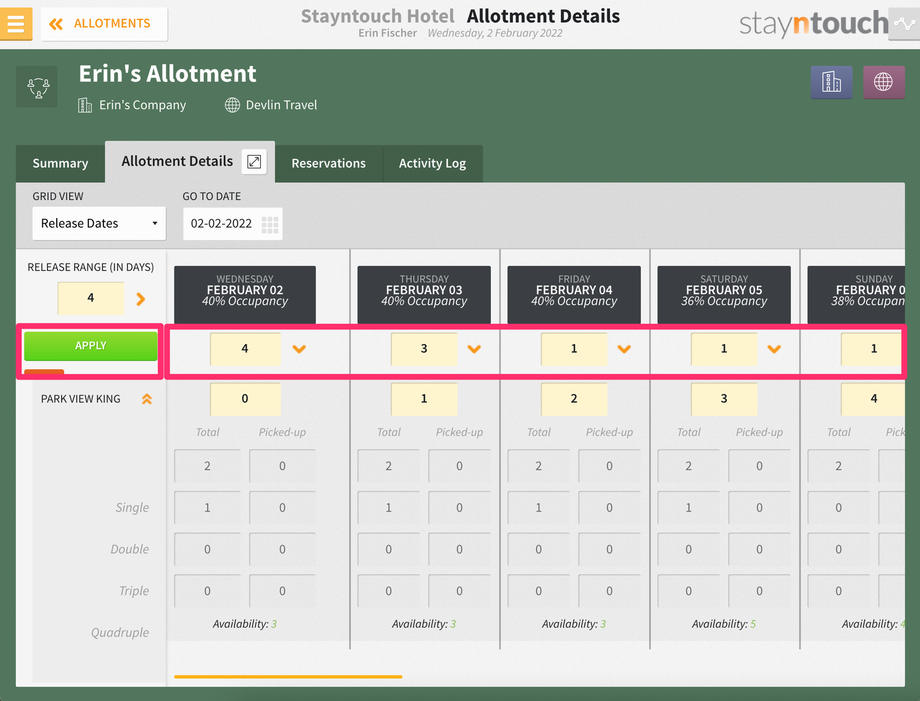Switch to the Summary tab
Screen dimensions: 920x701
click(60, 163)
